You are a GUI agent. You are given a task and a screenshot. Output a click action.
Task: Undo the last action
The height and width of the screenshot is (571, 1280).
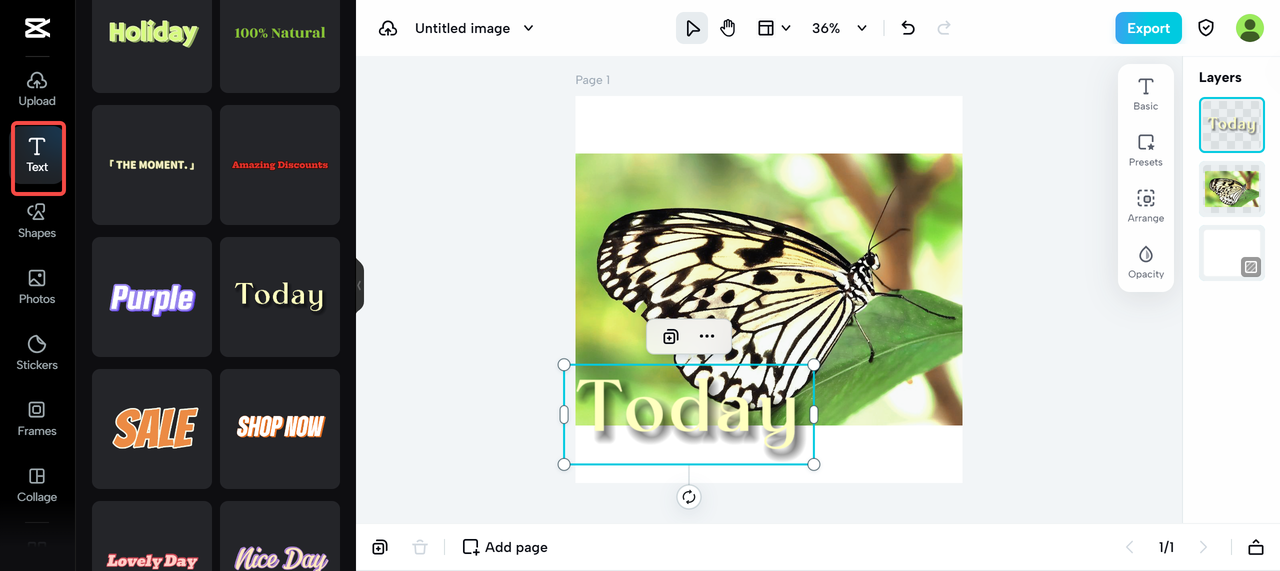point(908,28)
